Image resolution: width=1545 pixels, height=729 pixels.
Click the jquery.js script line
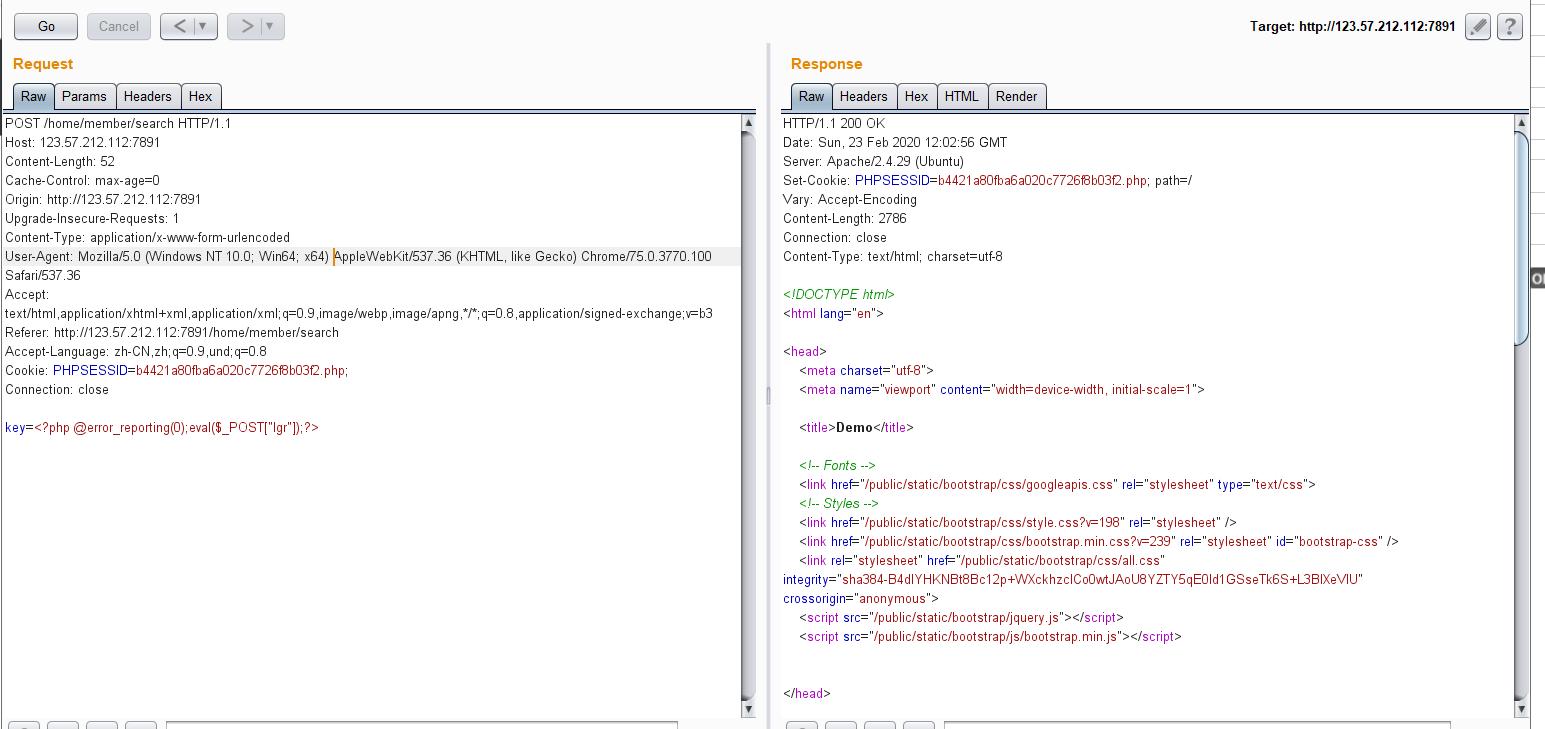[961, 618]
